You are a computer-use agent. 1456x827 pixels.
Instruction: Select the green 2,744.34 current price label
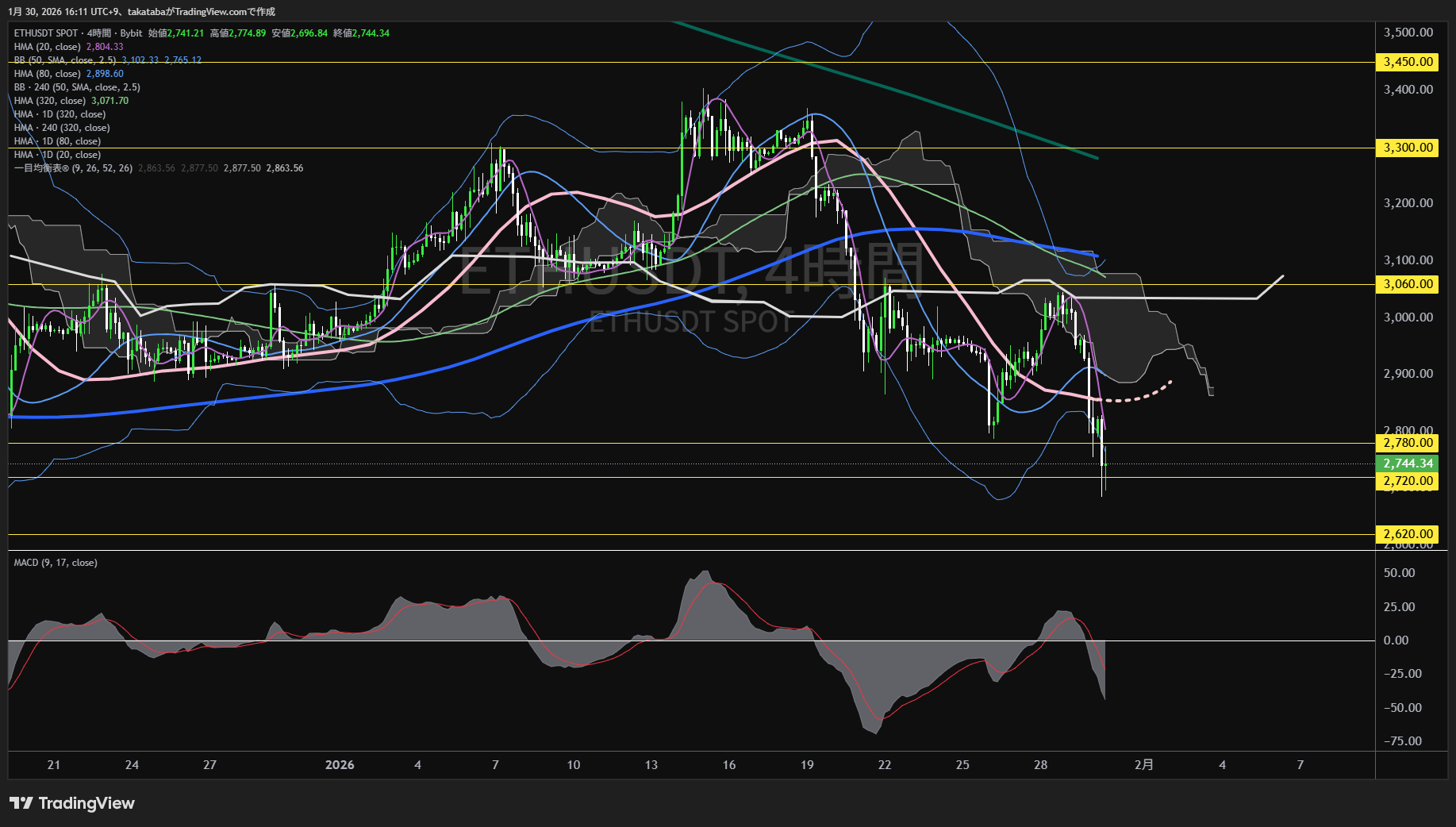coord(1408,464)
